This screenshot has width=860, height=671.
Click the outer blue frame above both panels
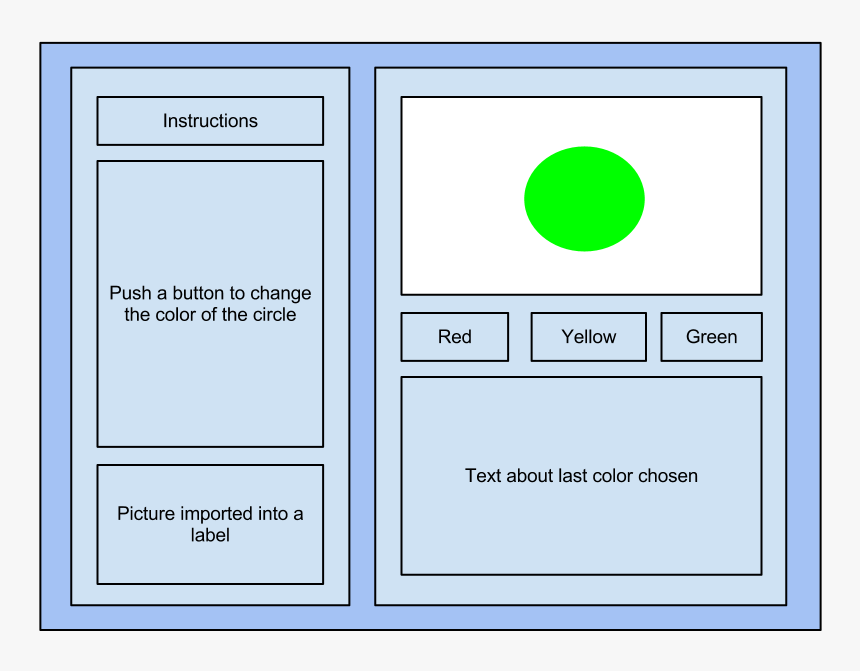coord(430,55)
